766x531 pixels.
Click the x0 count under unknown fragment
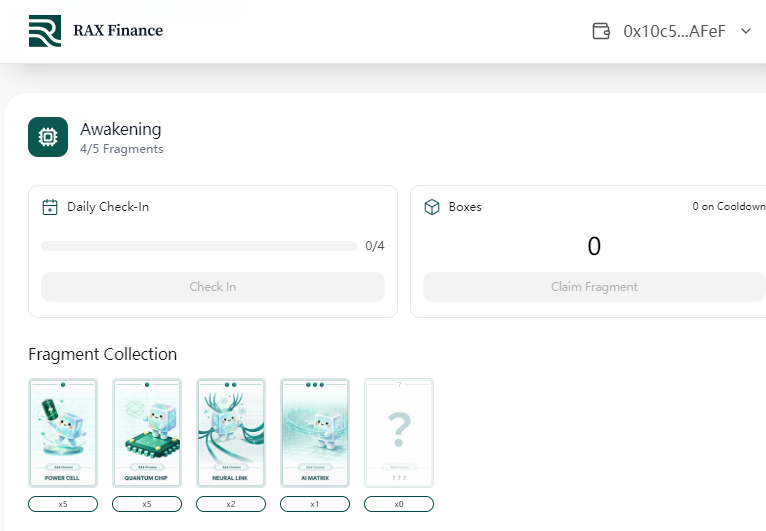[399, 504]
